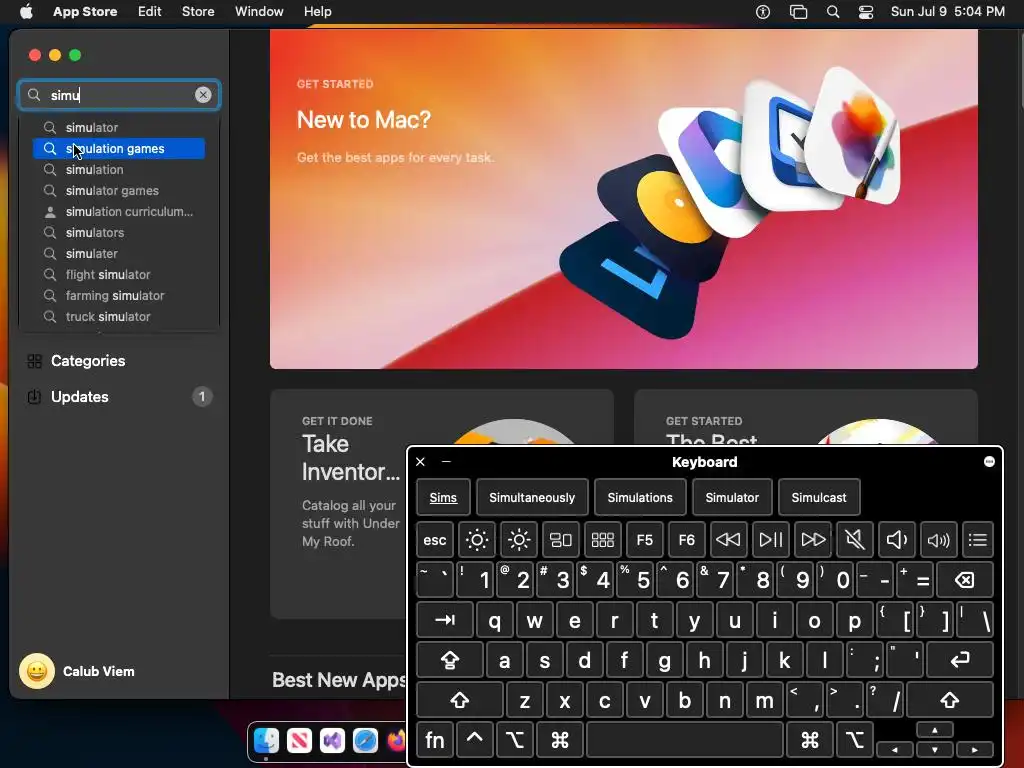
Task: Open 'simulation curriculum...' developer suggestion
Action: pos(119,212)
